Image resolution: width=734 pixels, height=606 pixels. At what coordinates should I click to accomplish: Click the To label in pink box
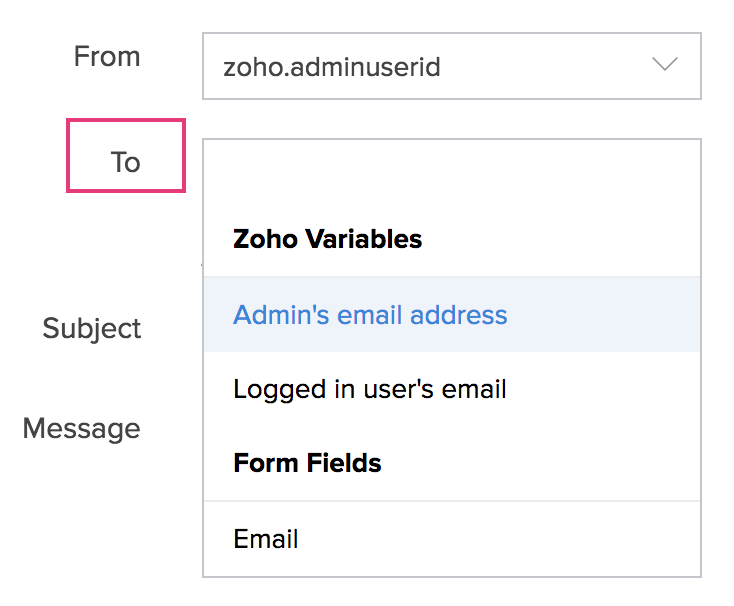[x=125, y=161]
